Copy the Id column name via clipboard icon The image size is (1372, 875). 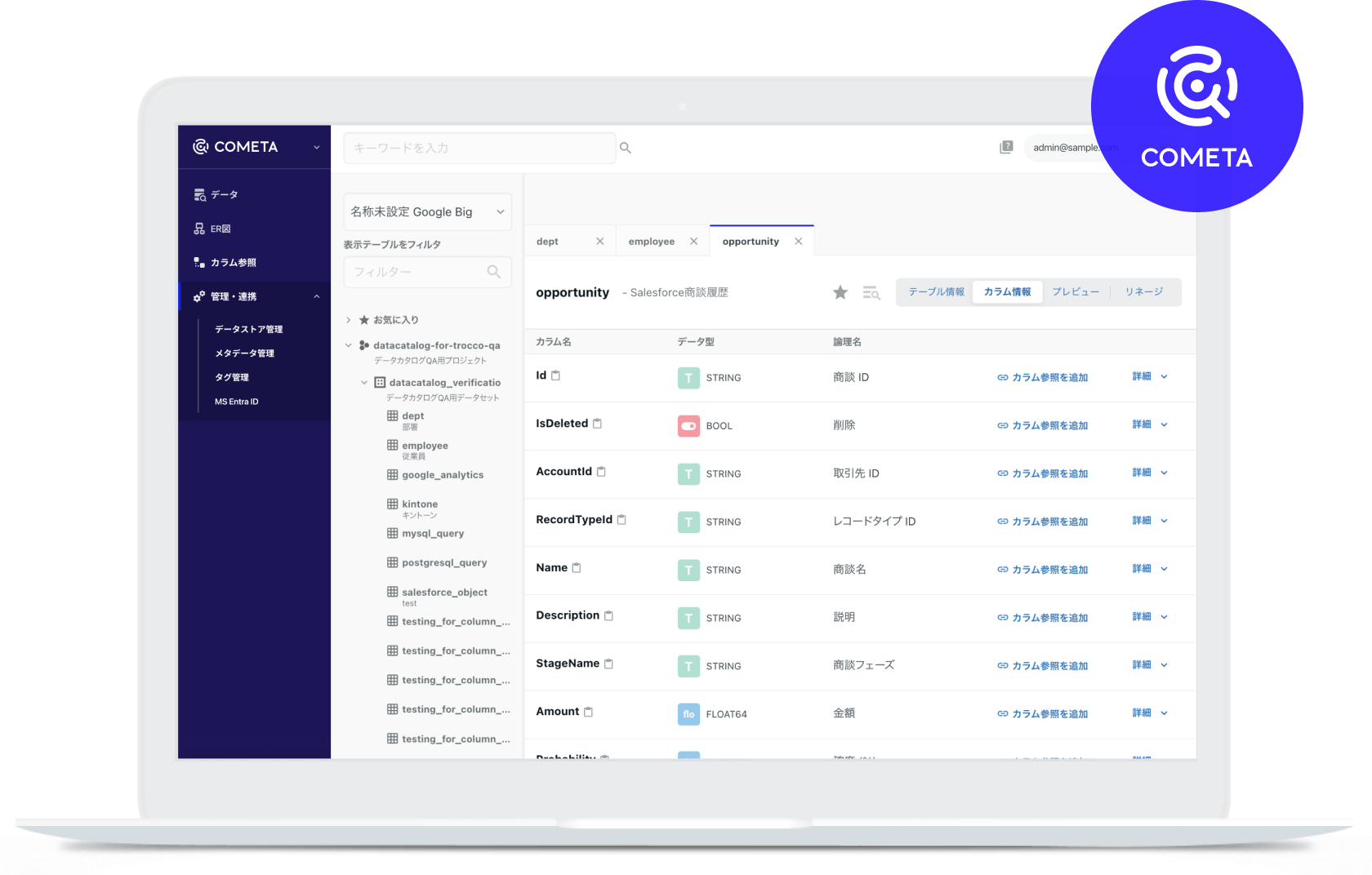point(556,375)
